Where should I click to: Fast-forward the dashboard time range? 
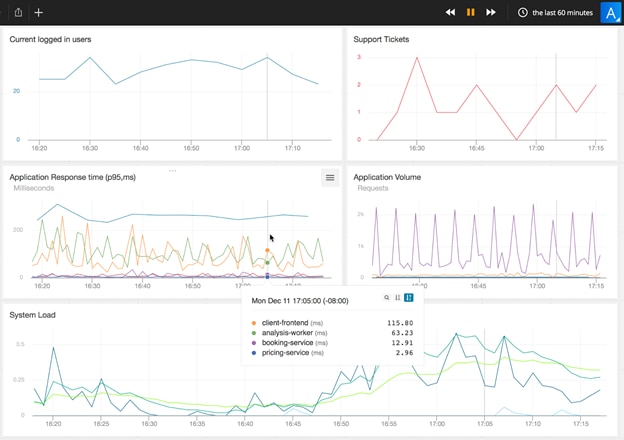point(491,12)
